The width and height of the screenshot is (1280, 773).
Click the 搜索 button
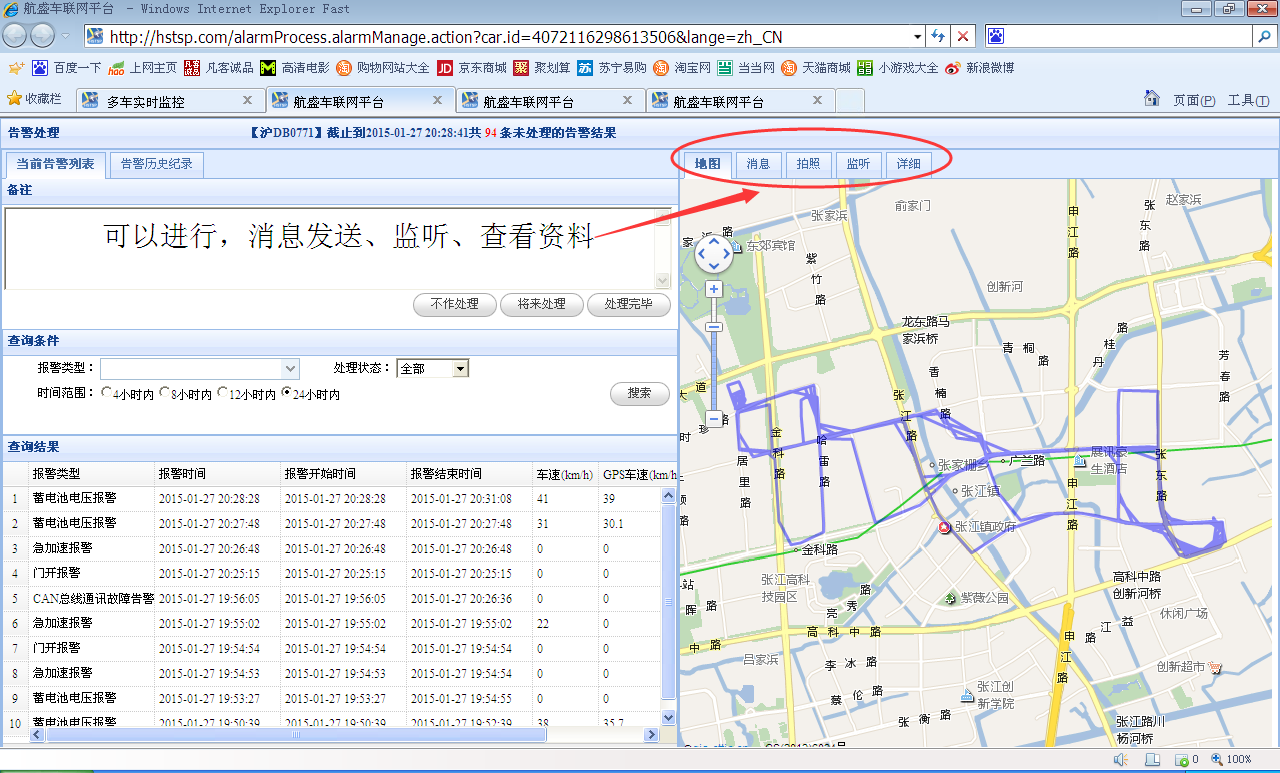(x=640, y=393)
